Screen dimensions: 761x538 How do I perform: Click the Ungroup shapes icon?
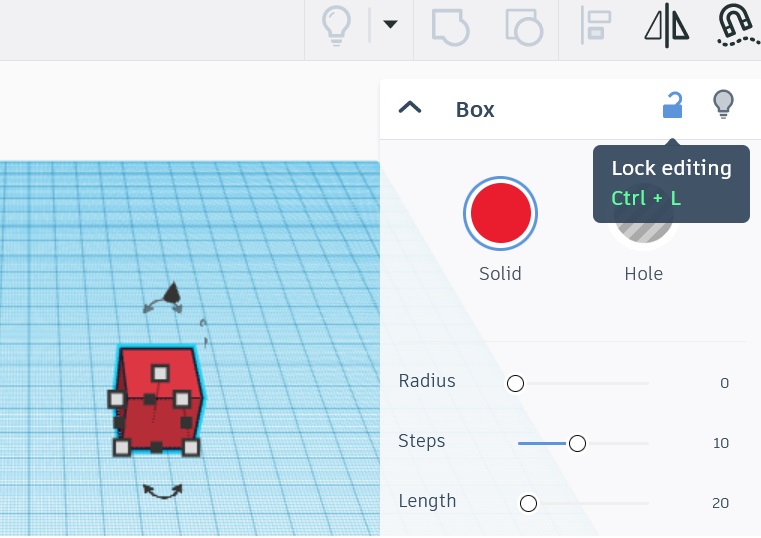tap(523, 25)
